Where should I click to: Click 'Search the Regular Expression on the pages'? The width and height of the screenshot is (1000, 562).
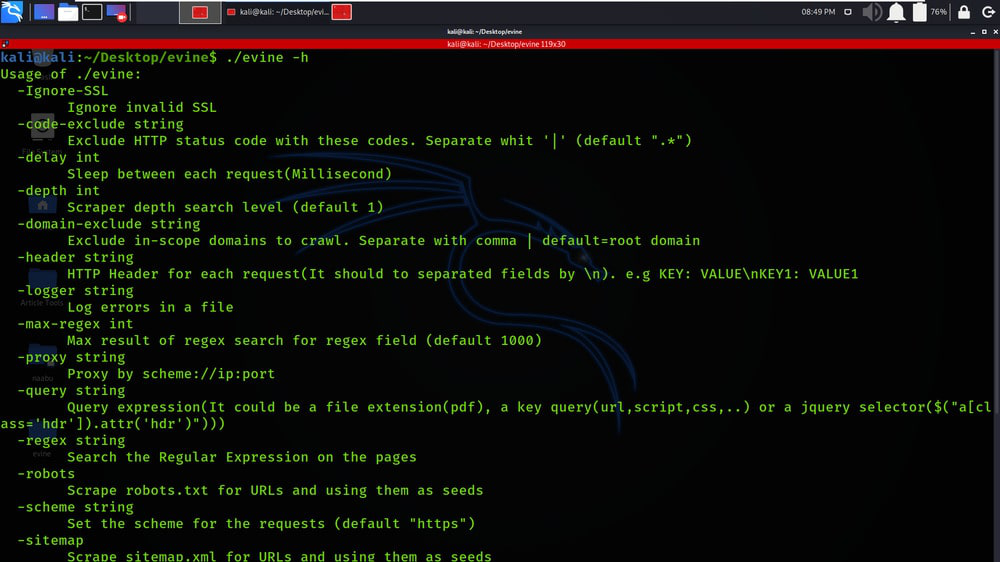point(242,457)
